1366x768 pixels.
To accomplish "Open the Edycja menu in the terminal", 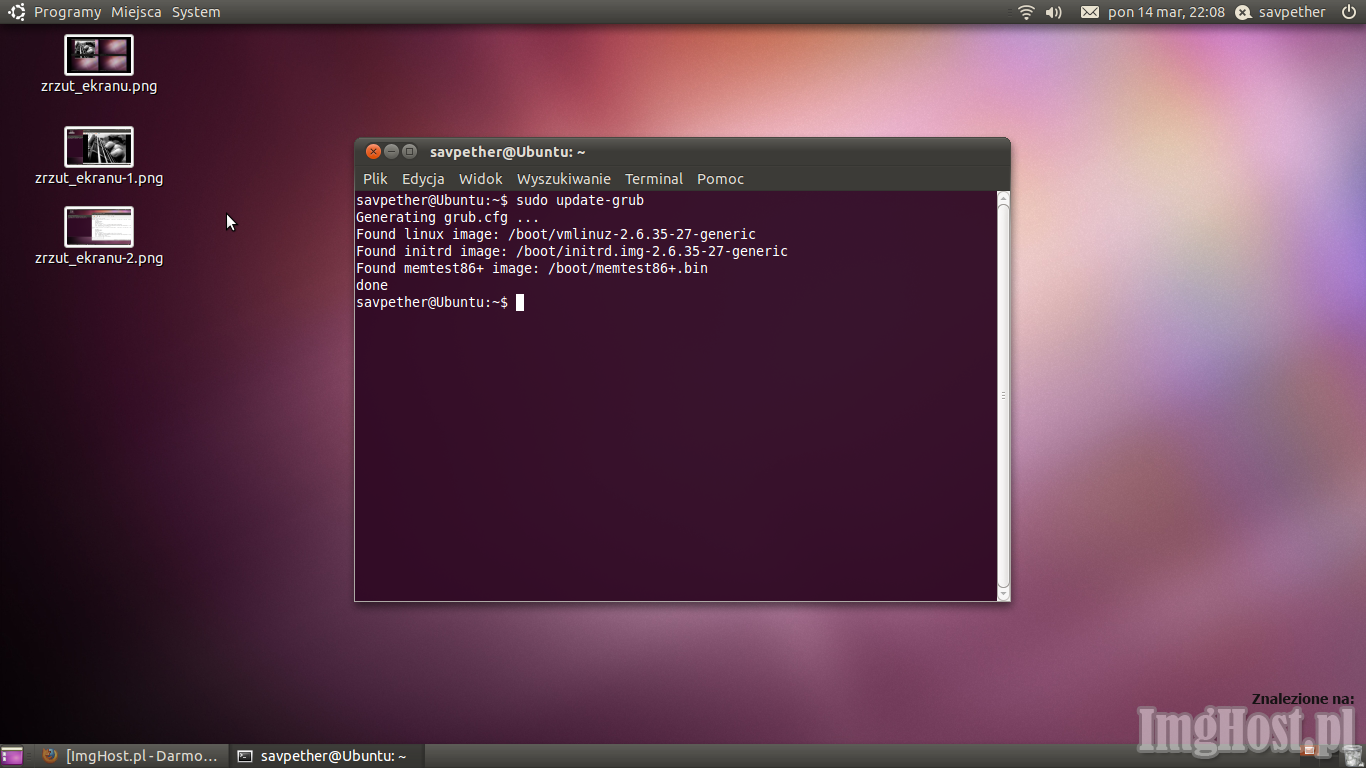I will coord(423,179).
